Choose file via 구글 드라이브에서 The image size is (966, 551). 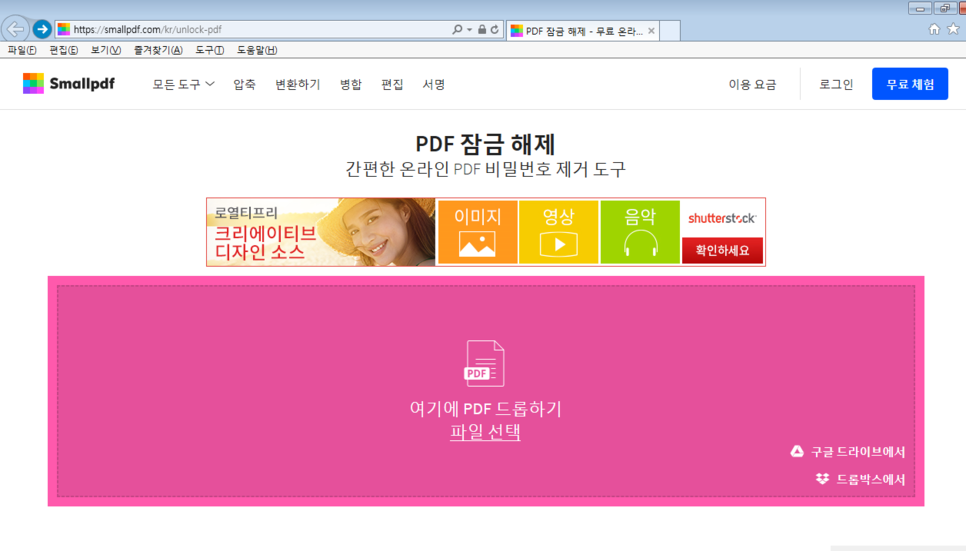858,452
